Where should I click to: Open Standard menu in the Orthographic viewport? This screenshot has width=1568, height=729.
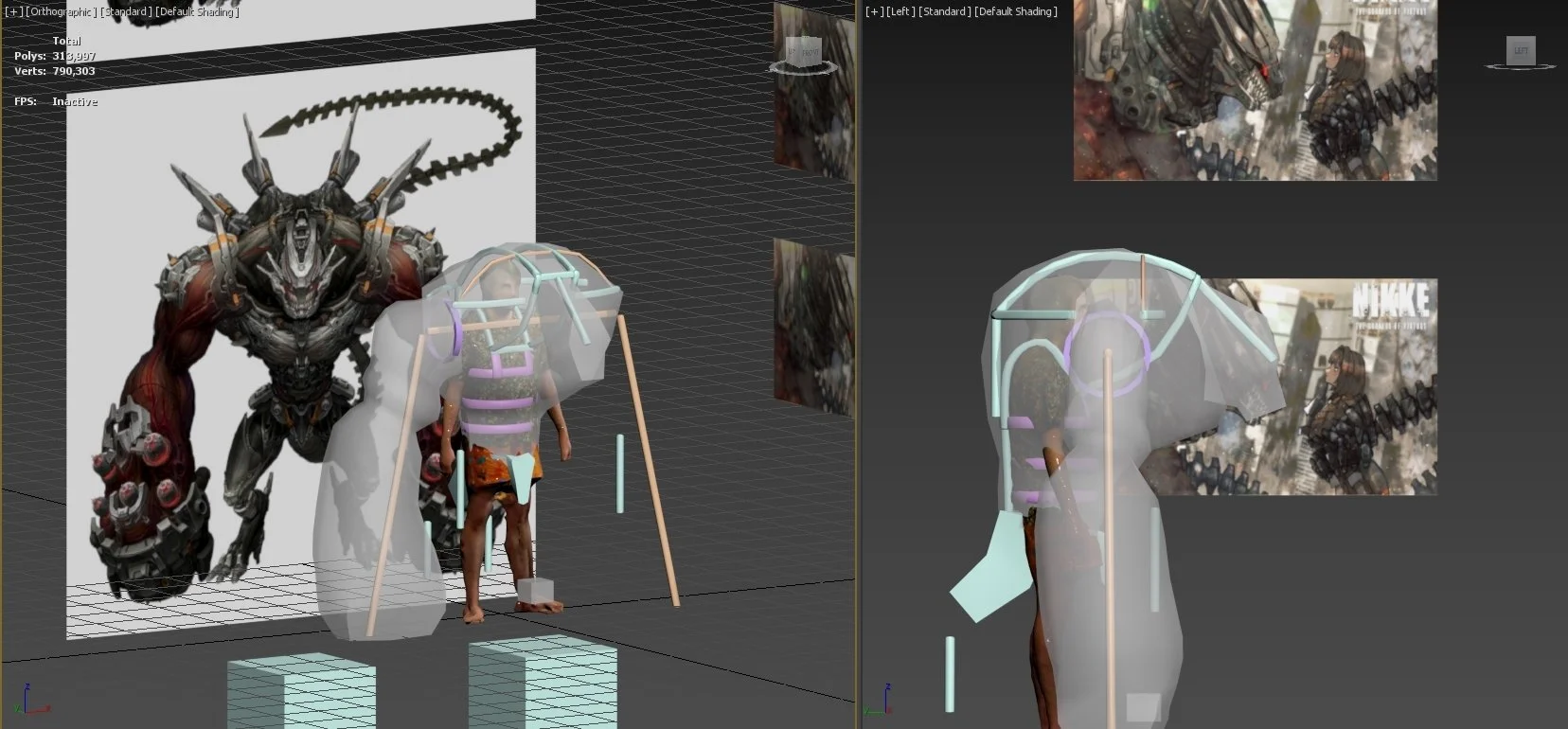pos(126,12)
